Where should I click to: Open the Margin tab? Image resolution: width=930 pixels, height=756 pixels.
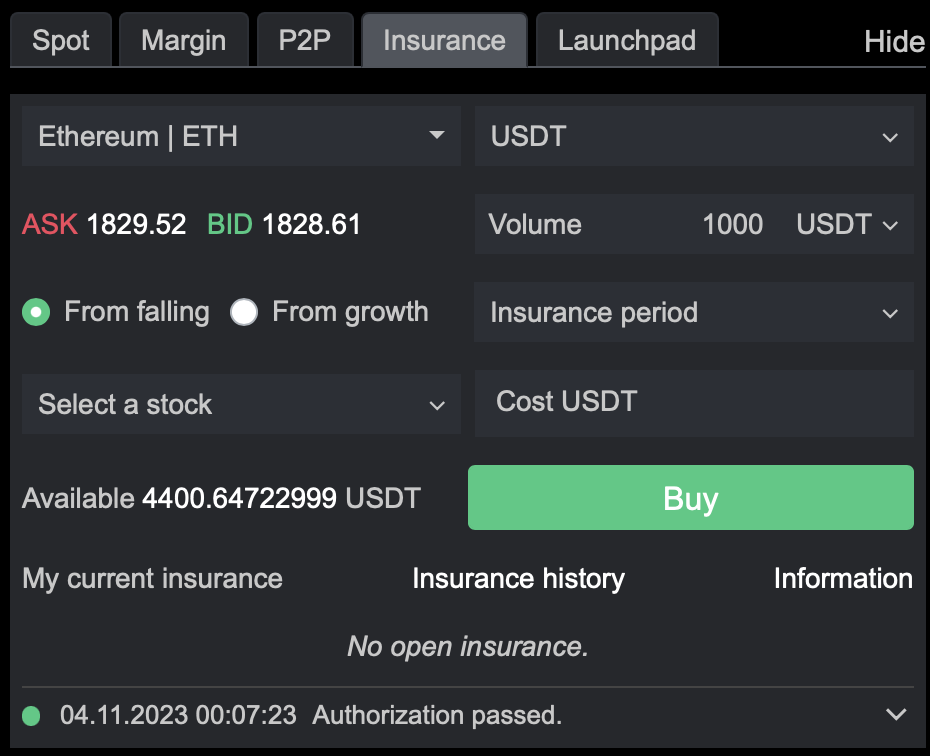point(183,41)
